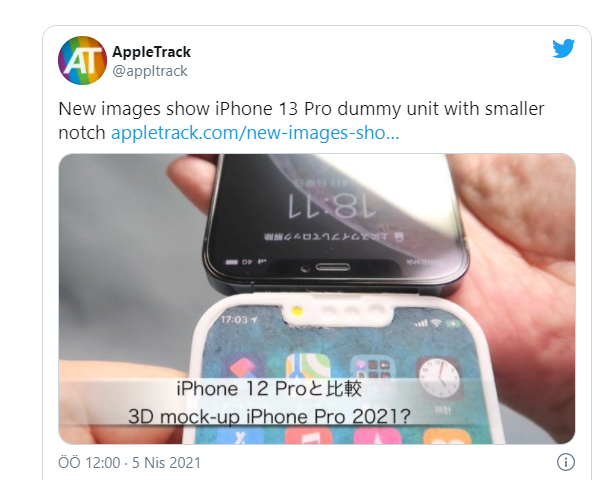Open the iPhone dummy unit photo
Viewport: 606px width, 480px height.
click(317, 299)
